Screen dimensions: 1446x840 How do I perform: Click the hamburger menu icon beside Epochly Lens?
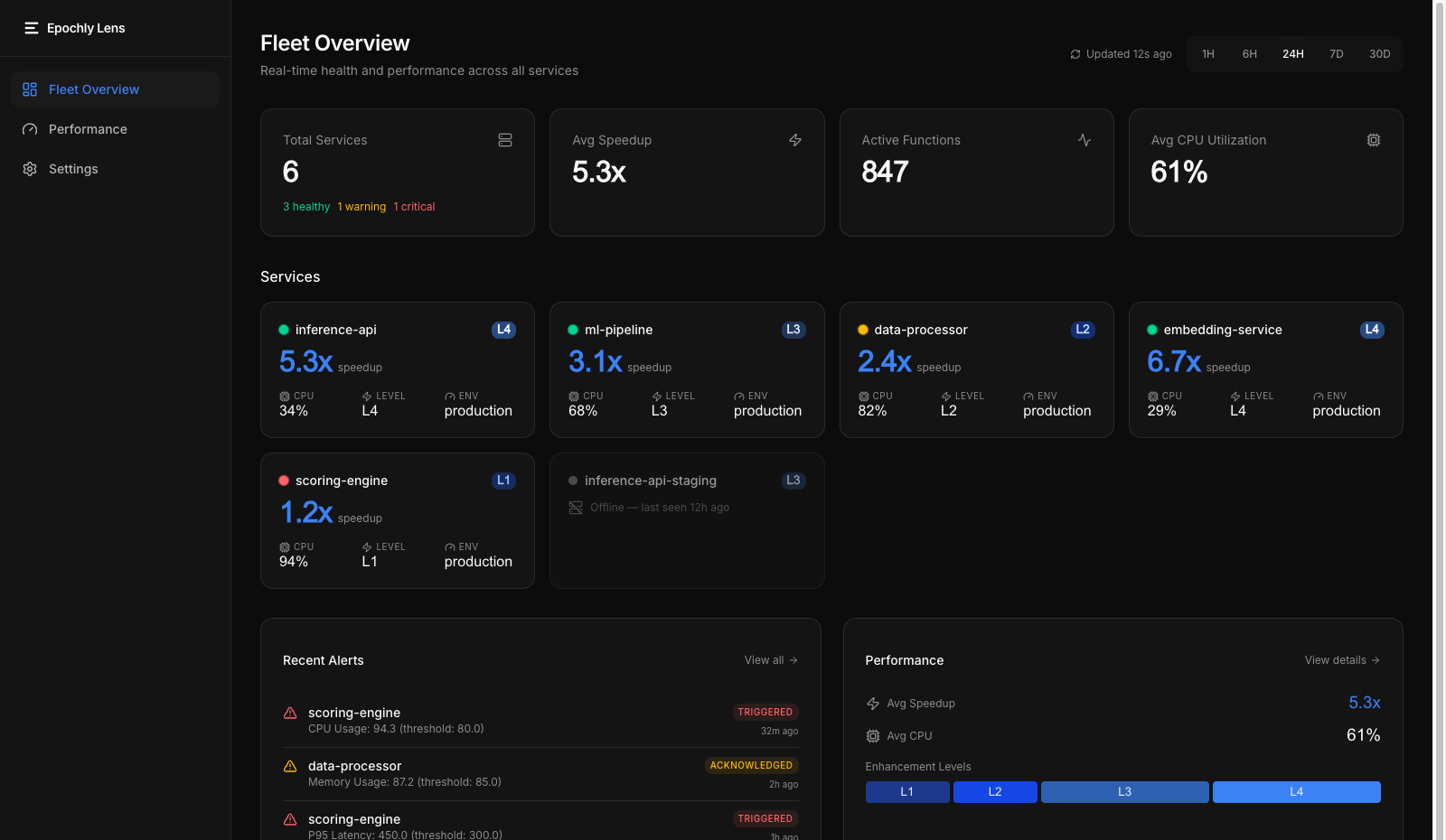point(30,28)
